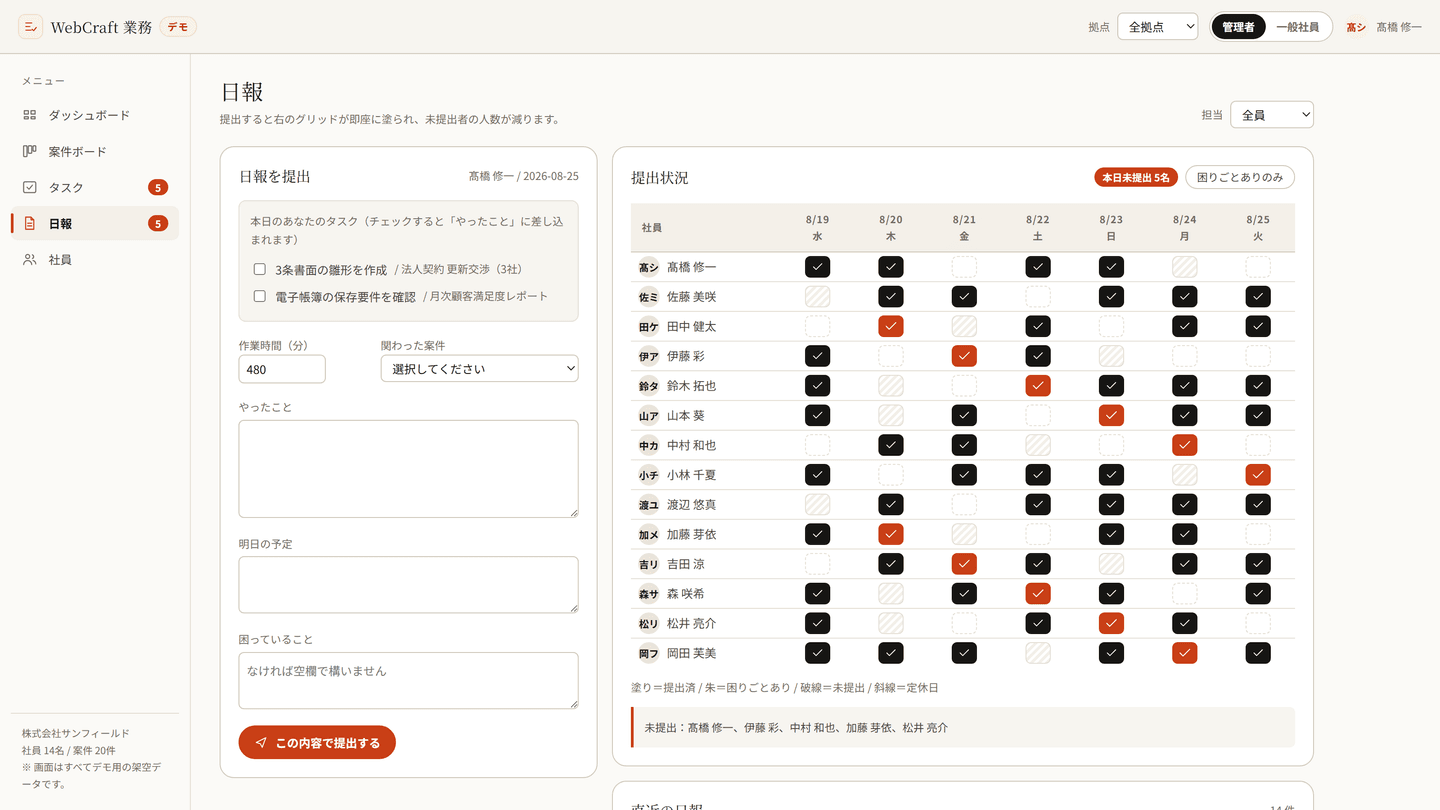This screenshot has width=1440, height=810.
Task: Click 山本 葵's avatar 山ア
Action: 649,415
